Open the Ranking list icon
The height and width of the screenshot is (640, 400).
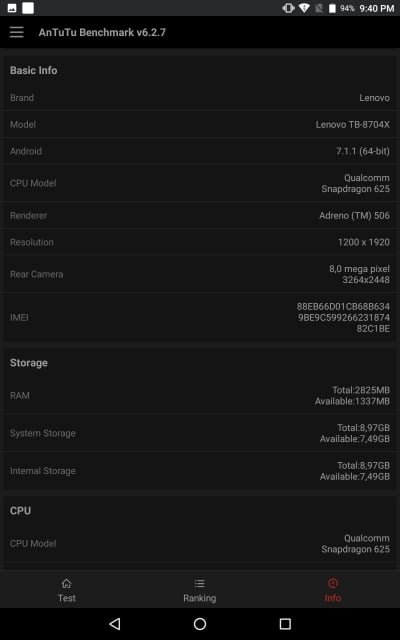[200, 583]
